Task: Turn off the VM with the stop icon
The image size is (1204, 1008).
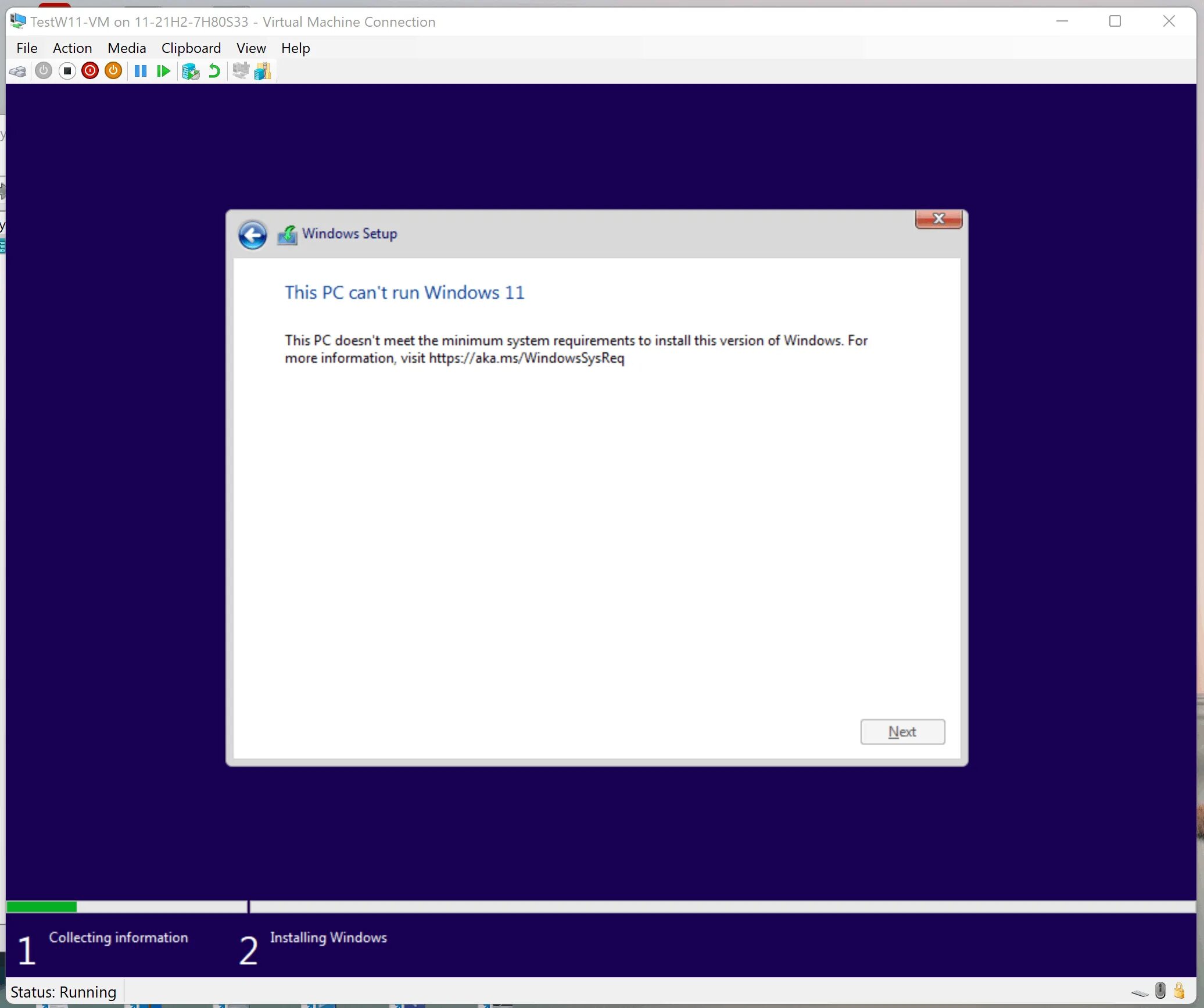Action: click(x=67, y=71)
